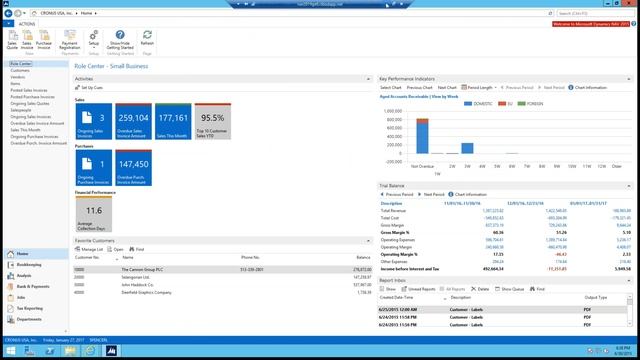Select Deerfield Graphics Company row
640x360 pixels.
(223, 293)
